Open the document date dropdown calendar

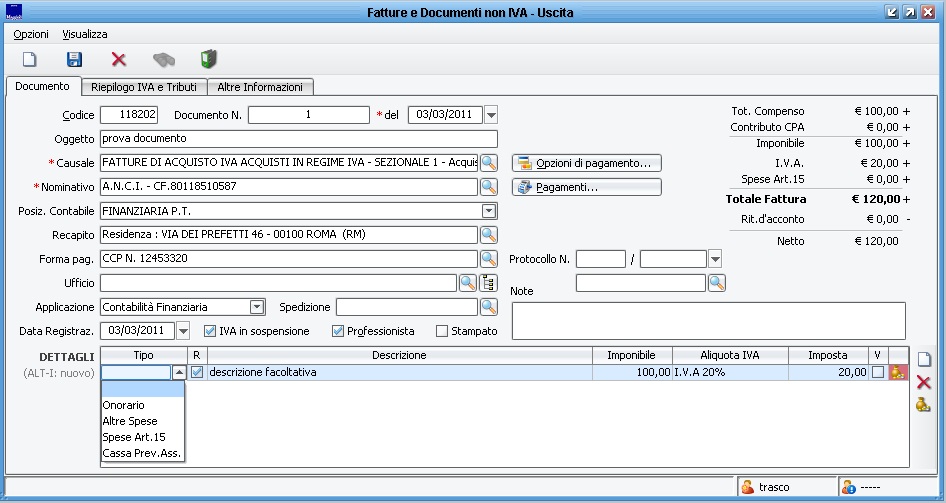[490, 115]
